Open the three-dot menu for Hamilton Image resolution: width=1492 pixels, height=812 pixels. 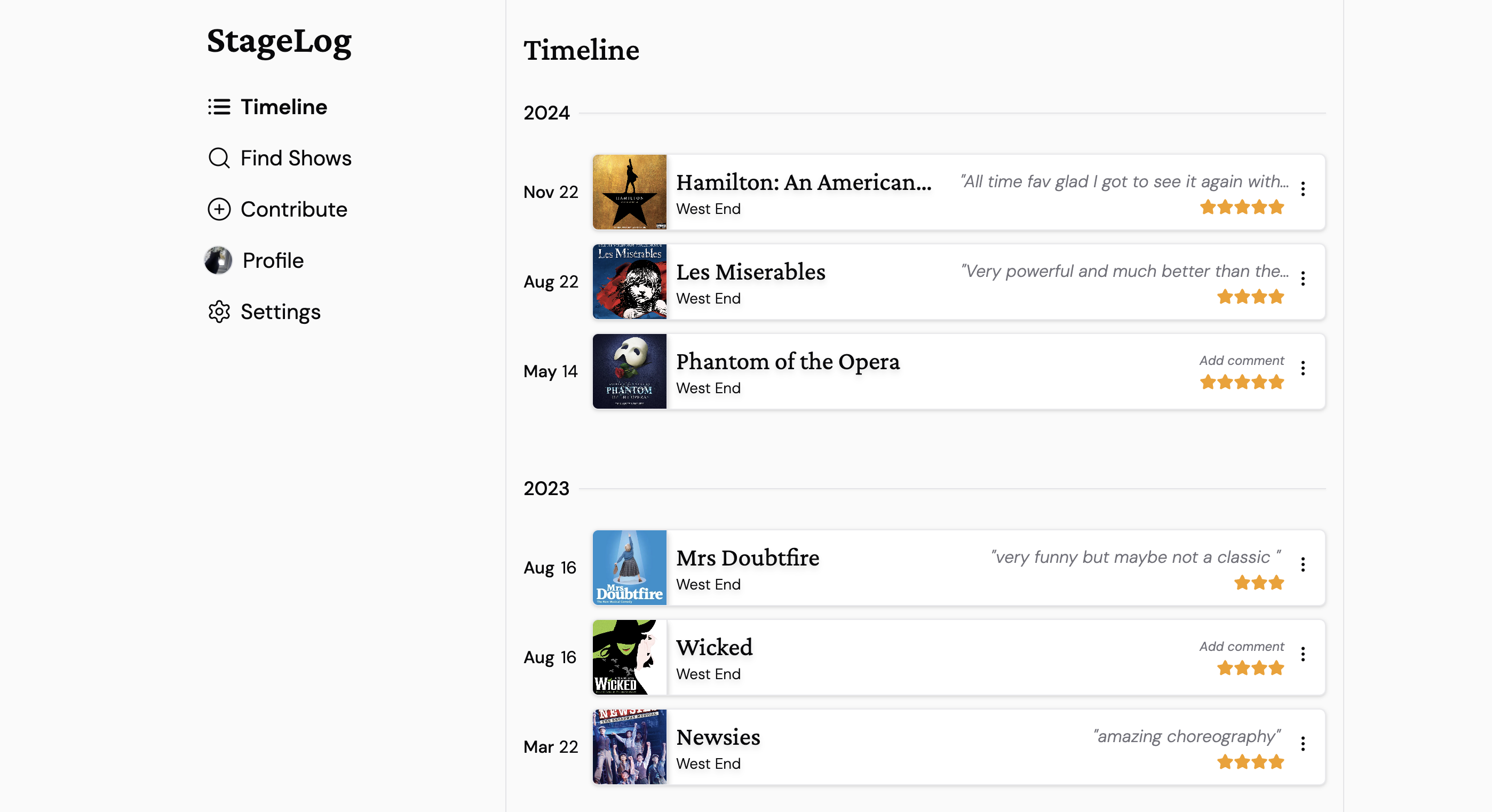click(1303, 189)
